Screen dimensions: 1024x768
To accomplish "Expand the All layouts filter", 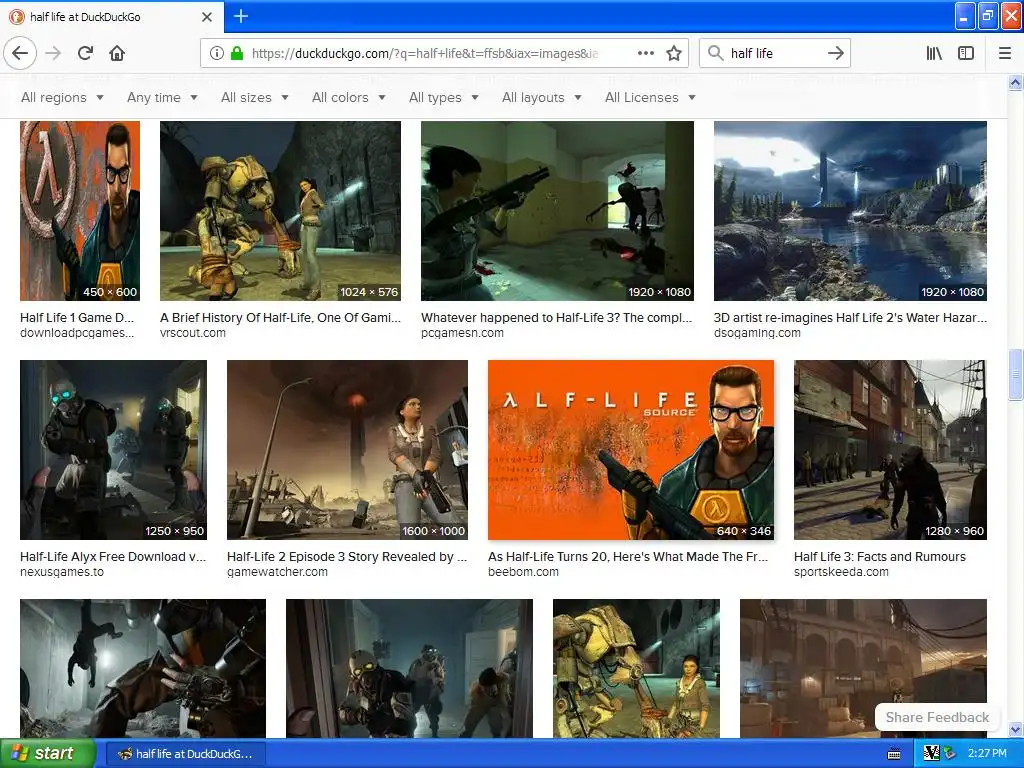I will (x=542, y=97).
